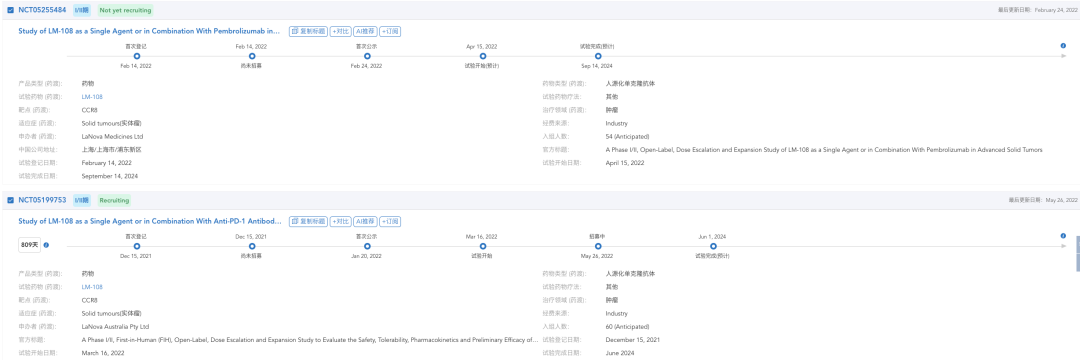Click completion date value June 2024
1080x360 pixels.
[x=620, y=353]
